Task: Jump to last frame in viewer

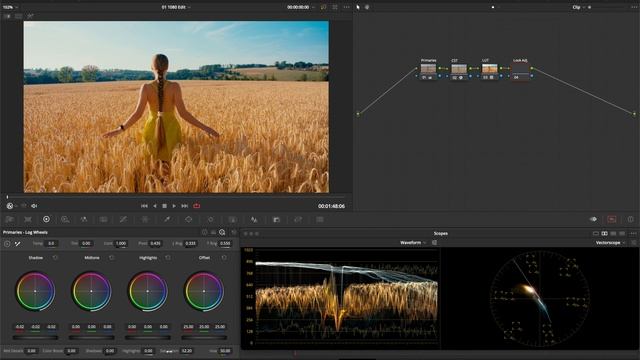Action: pos(184,206)
